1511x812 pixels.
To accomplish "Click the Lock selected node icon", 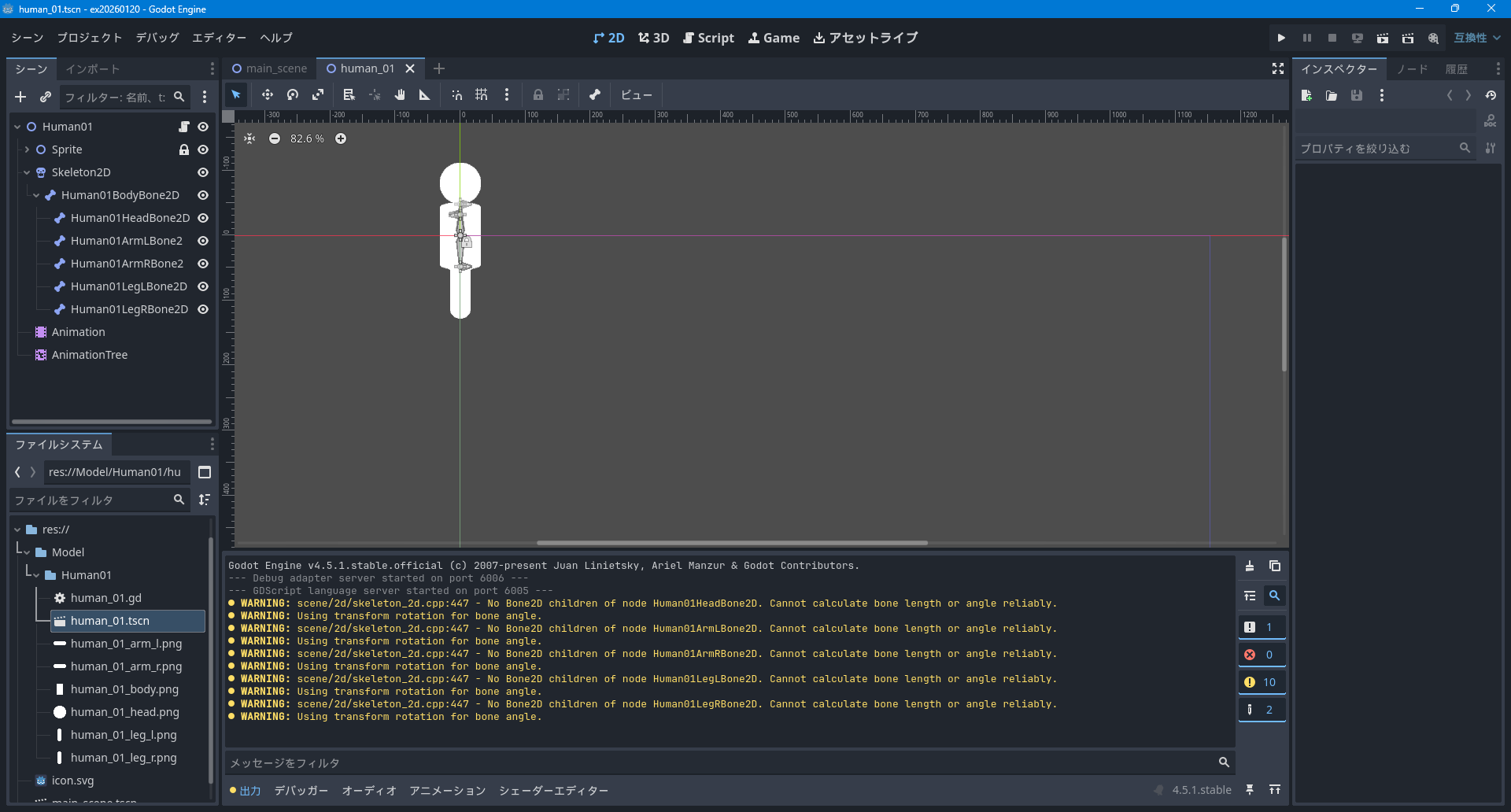I will [538, 95].
